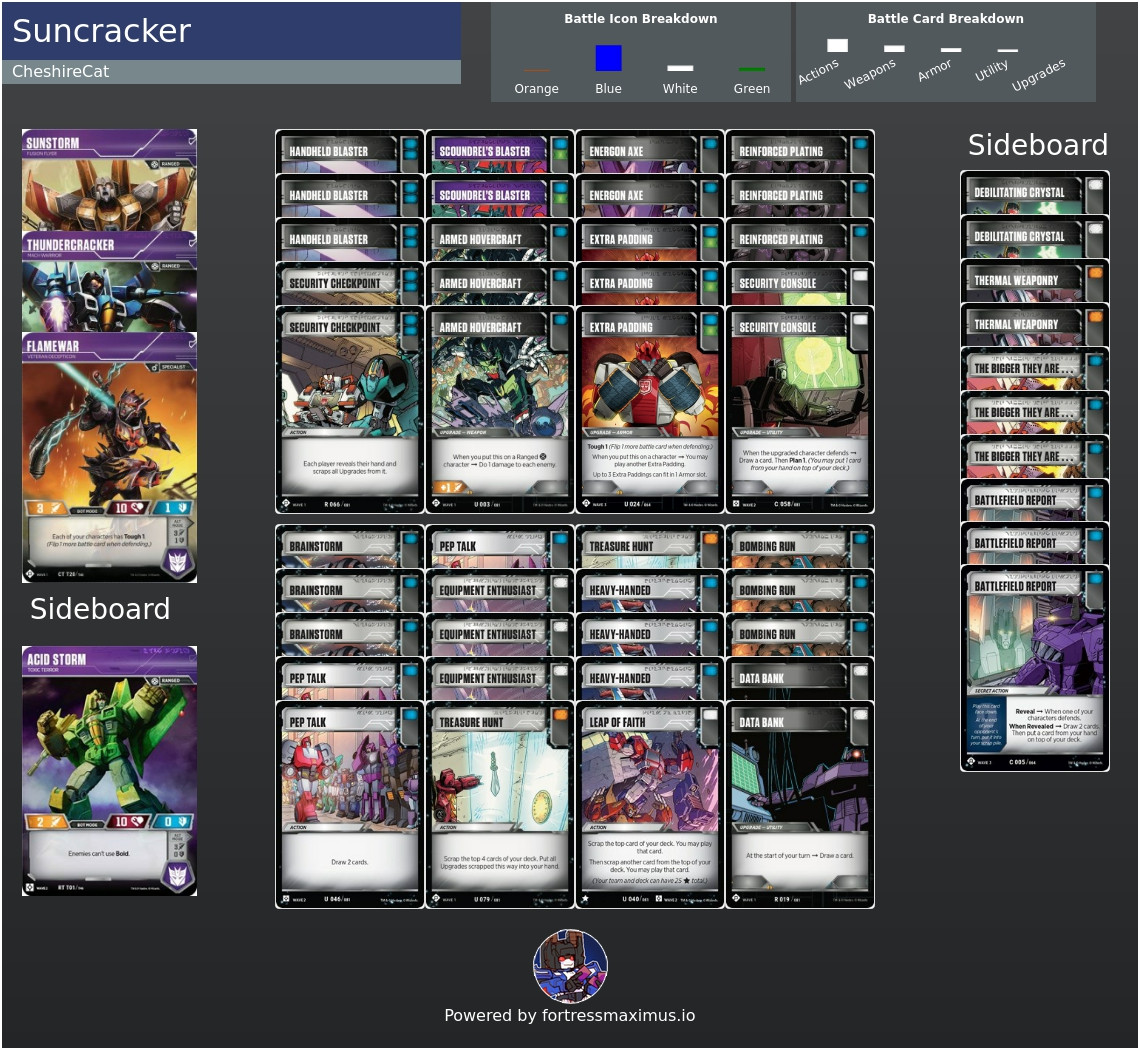
Task: Click the 'Sunstorm' card name
Action: (52, 143)
